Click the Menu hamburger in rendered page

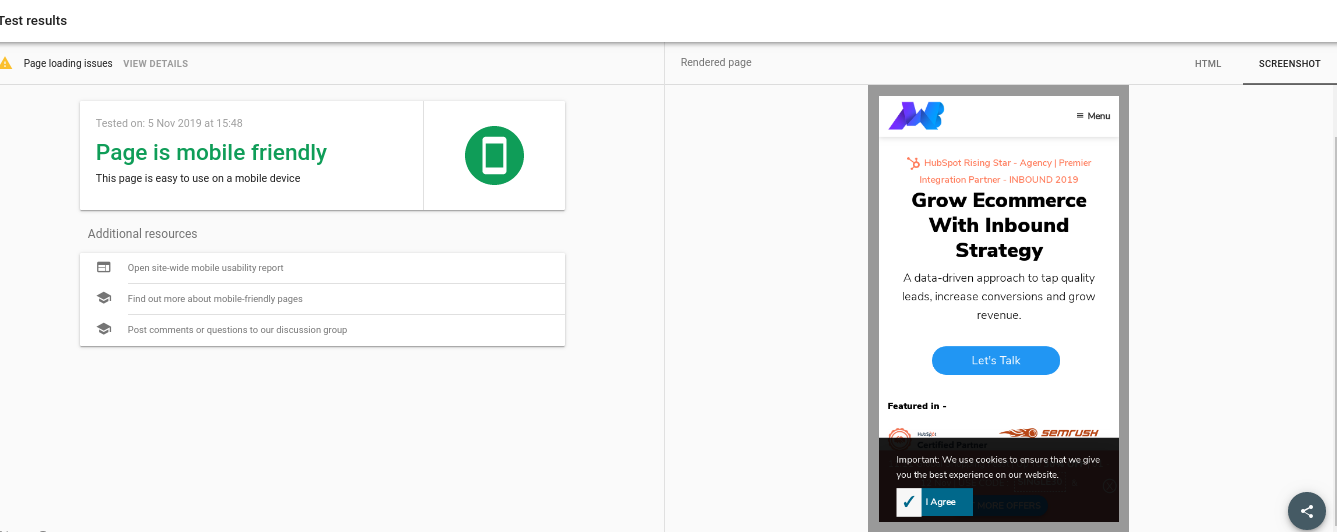[1093, 116]
